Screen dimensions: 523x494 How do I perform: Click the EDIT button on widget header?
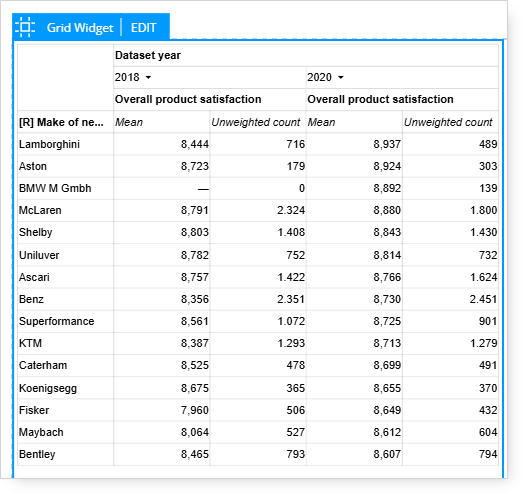(x=143, y=28)
